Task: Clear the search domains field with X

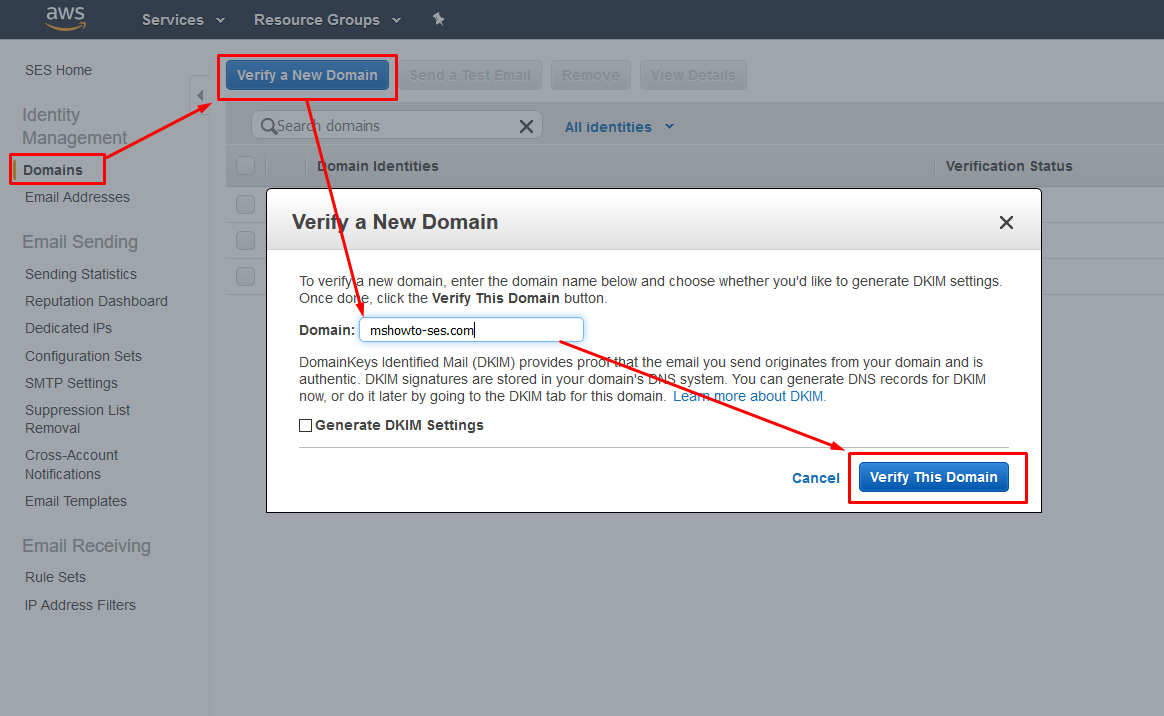Action: coord(526,126)
